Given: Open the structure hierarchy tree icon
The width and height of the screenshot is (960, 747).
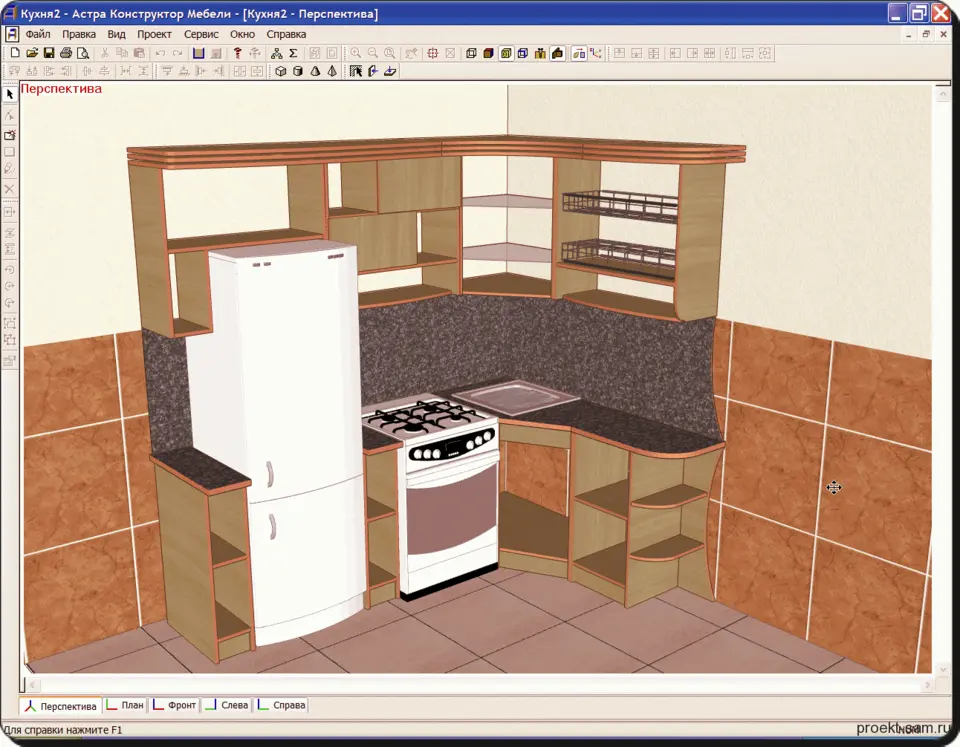Looking at the screenshot, I should [276, 53].
